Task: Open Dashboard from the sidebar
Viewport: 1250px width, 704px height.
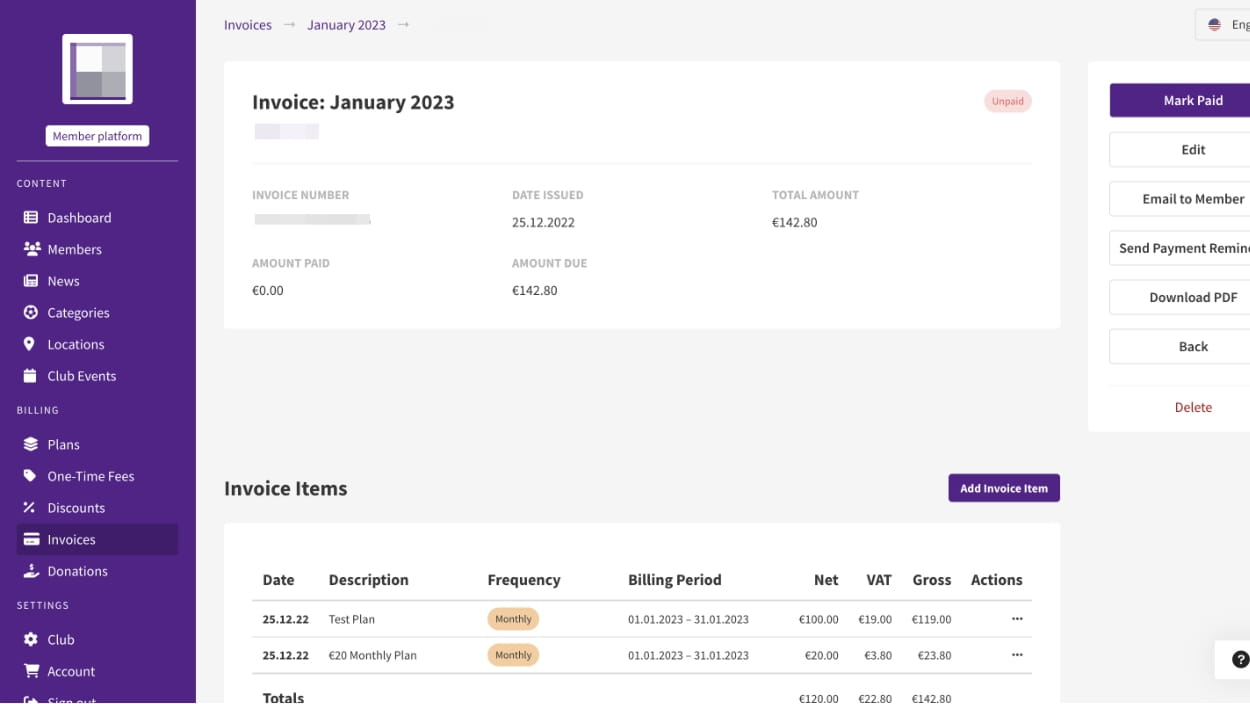Action: [98, 218]
